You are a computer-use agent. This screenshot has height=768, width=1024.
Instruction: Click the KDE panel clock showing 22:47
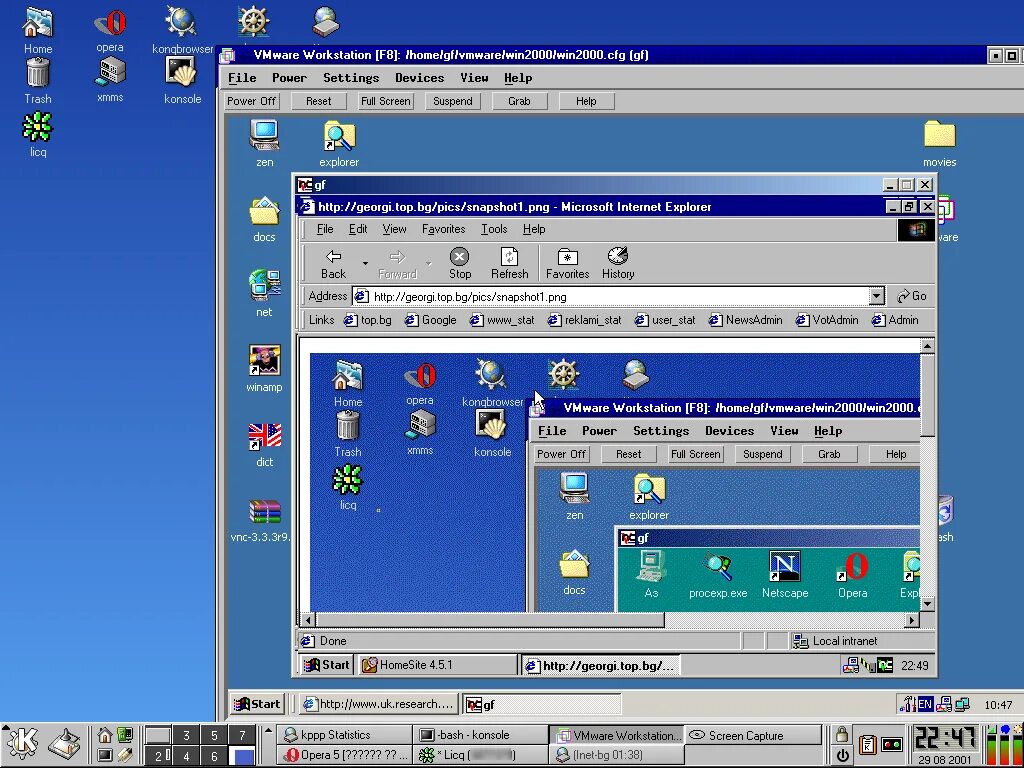click(x=945, y=738)
